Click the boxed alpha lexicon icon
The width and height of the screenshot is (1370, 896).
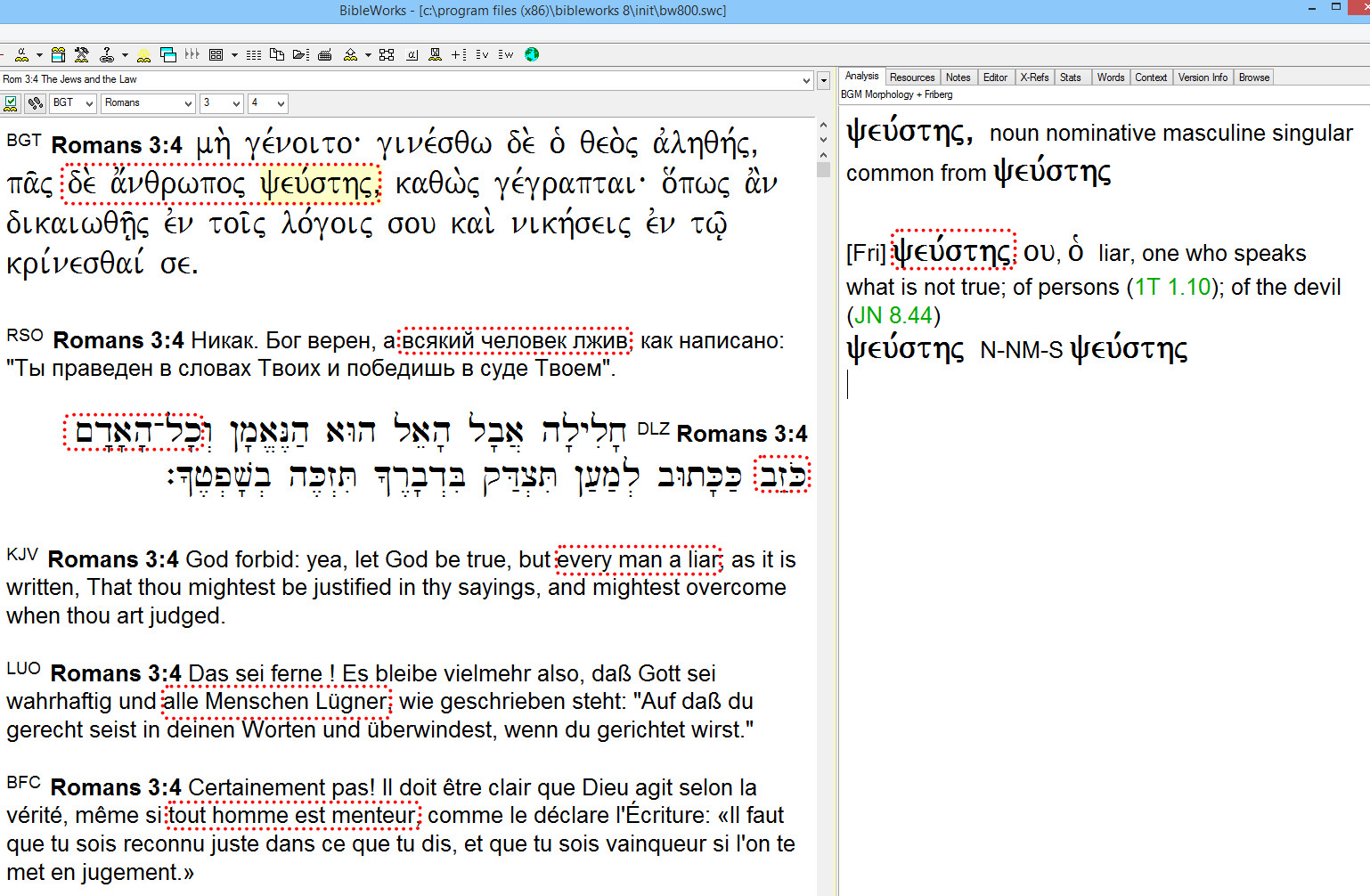pyautogui.click(x=412, y=54)
